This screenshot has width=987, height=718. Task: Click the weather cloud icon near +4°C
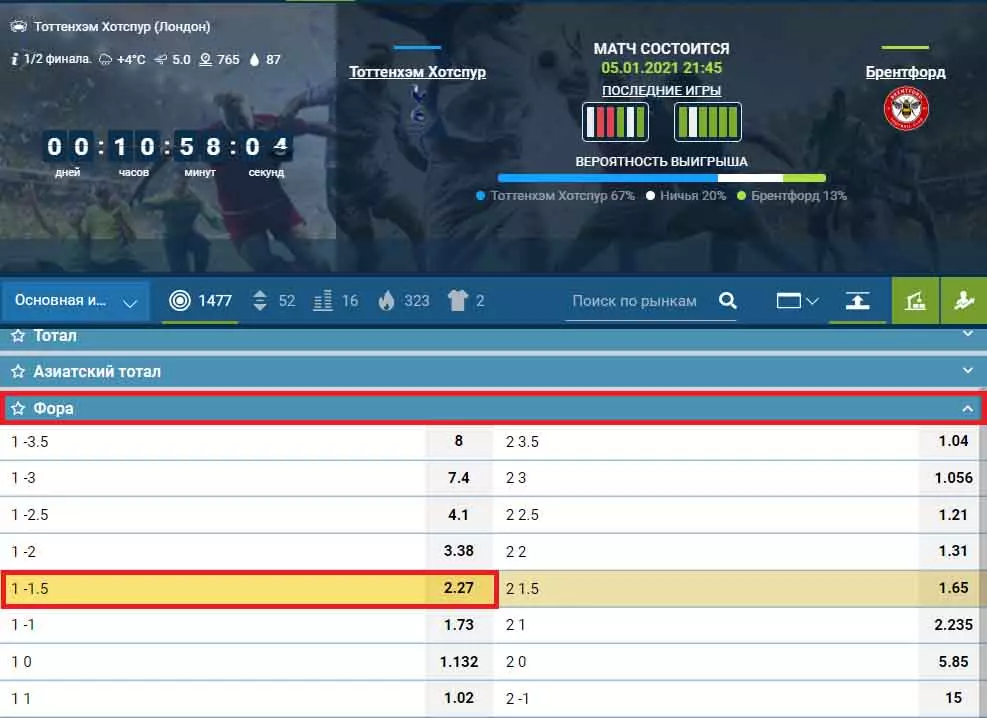click(106, 60)
